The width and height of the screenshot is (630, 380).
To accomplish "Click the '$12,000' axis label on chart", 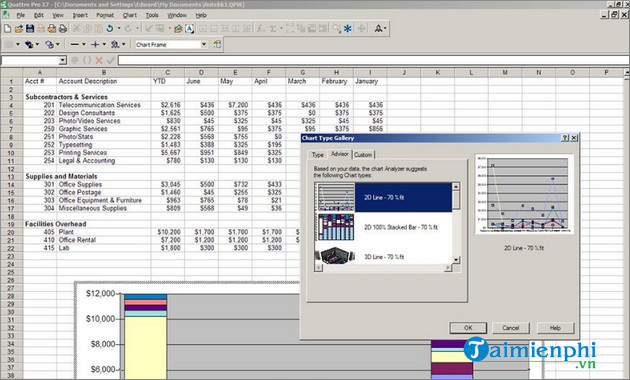I will (x=100, y=294).
